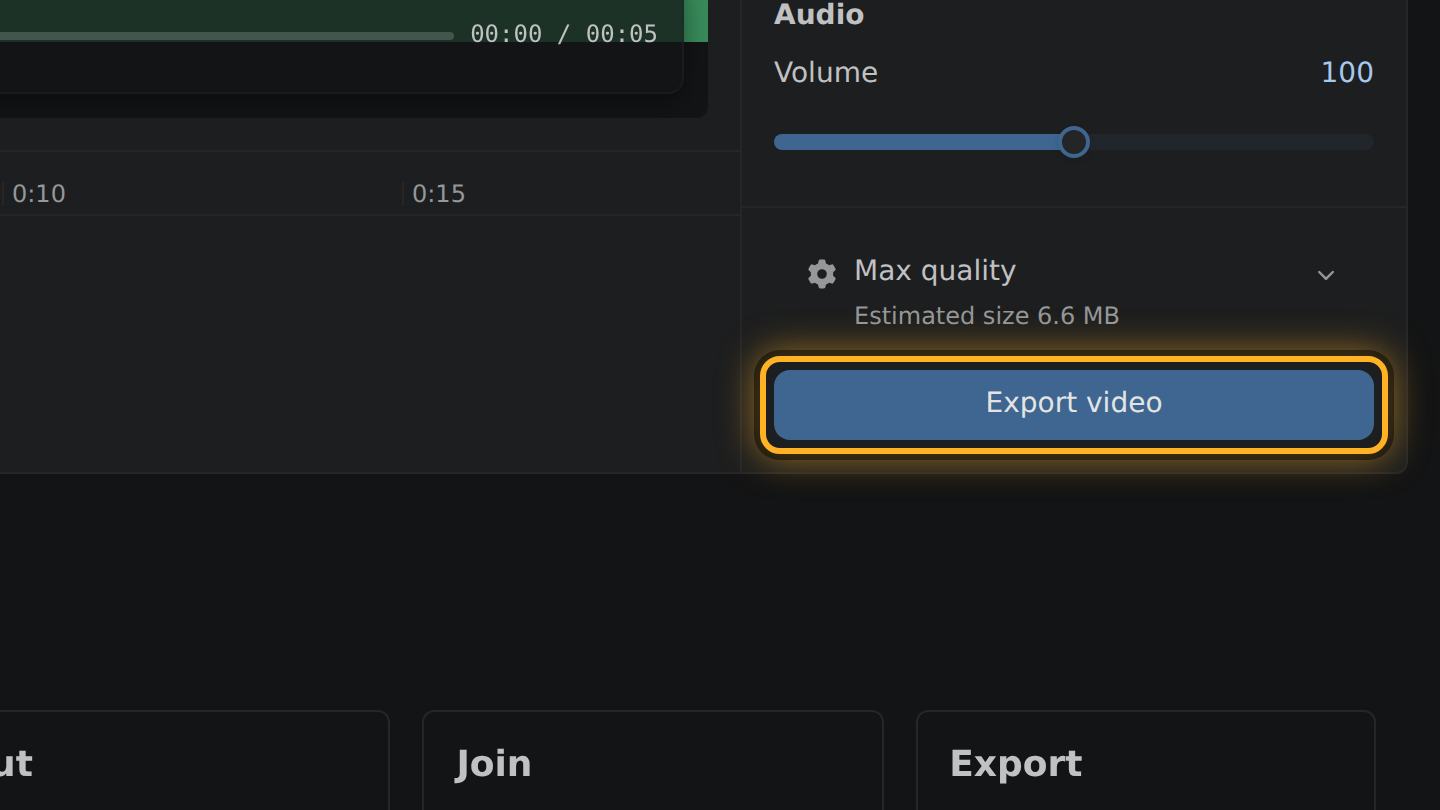Click the Estimated size 6.6 MB text
The image size is (1440, 810).
tap(987, 316)
